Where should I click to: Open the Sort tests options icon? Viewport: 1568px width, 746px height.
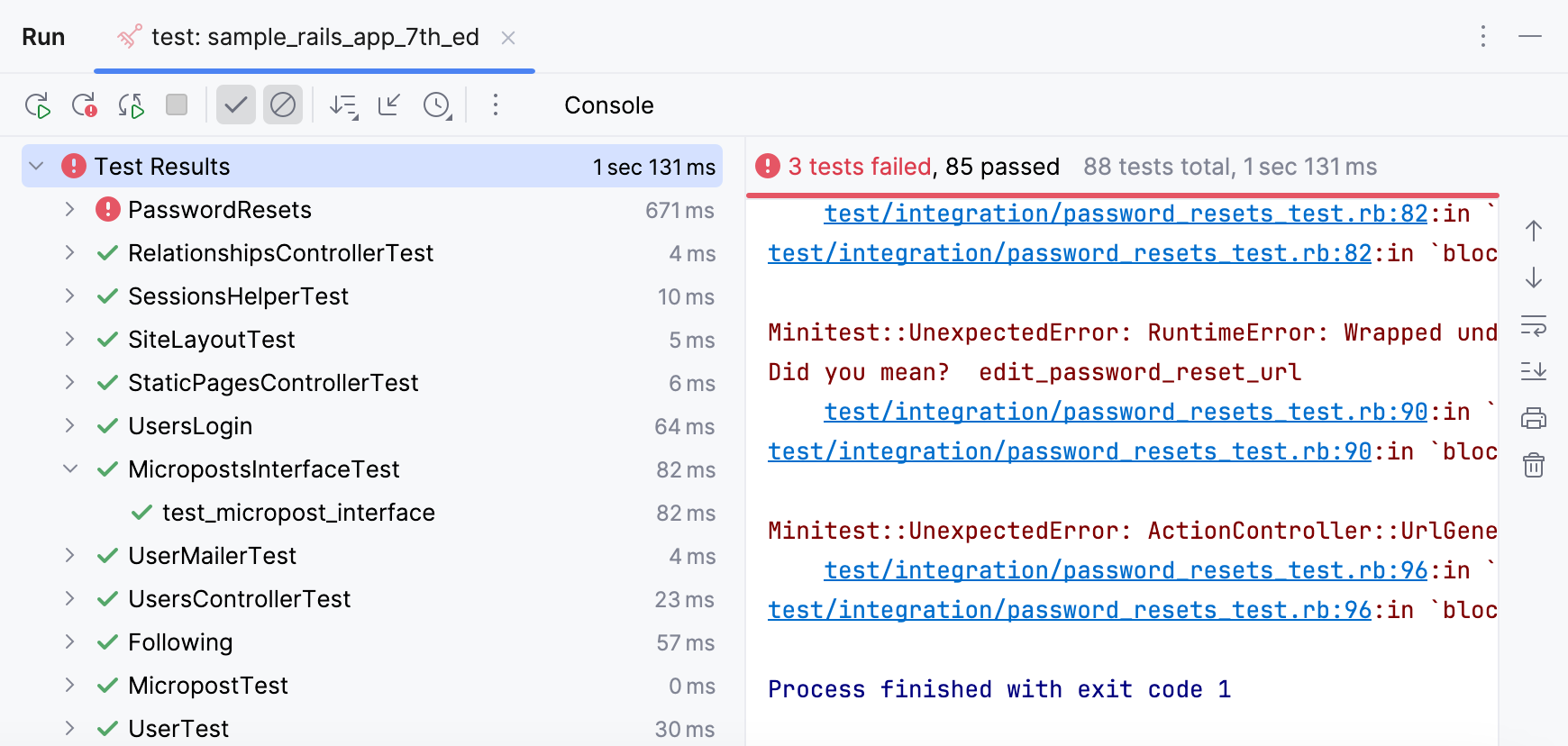[343, 105]
